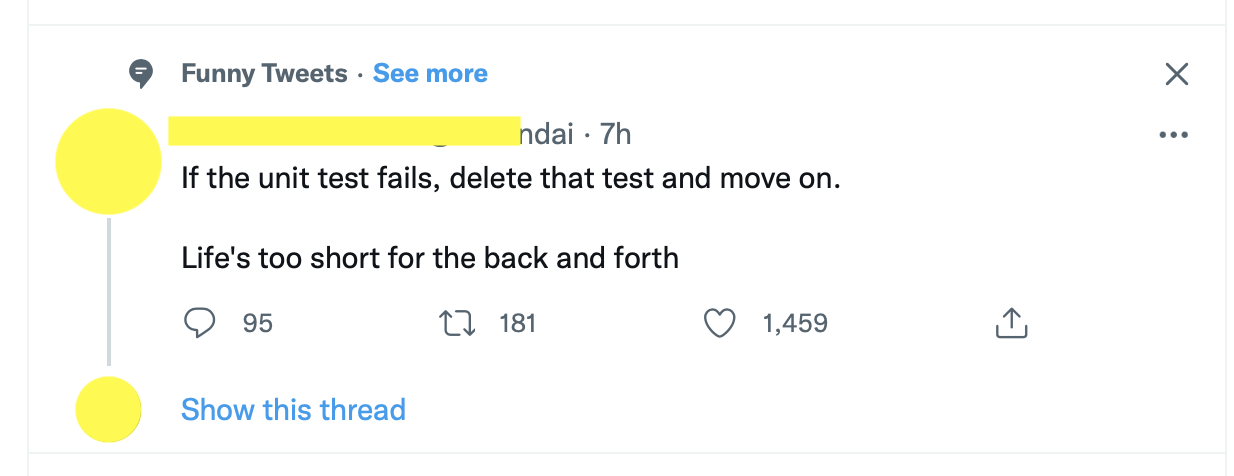Click the retweet count 181
Image resolution: width=1234 pixels, height=476 pixels.
[517, 323]
